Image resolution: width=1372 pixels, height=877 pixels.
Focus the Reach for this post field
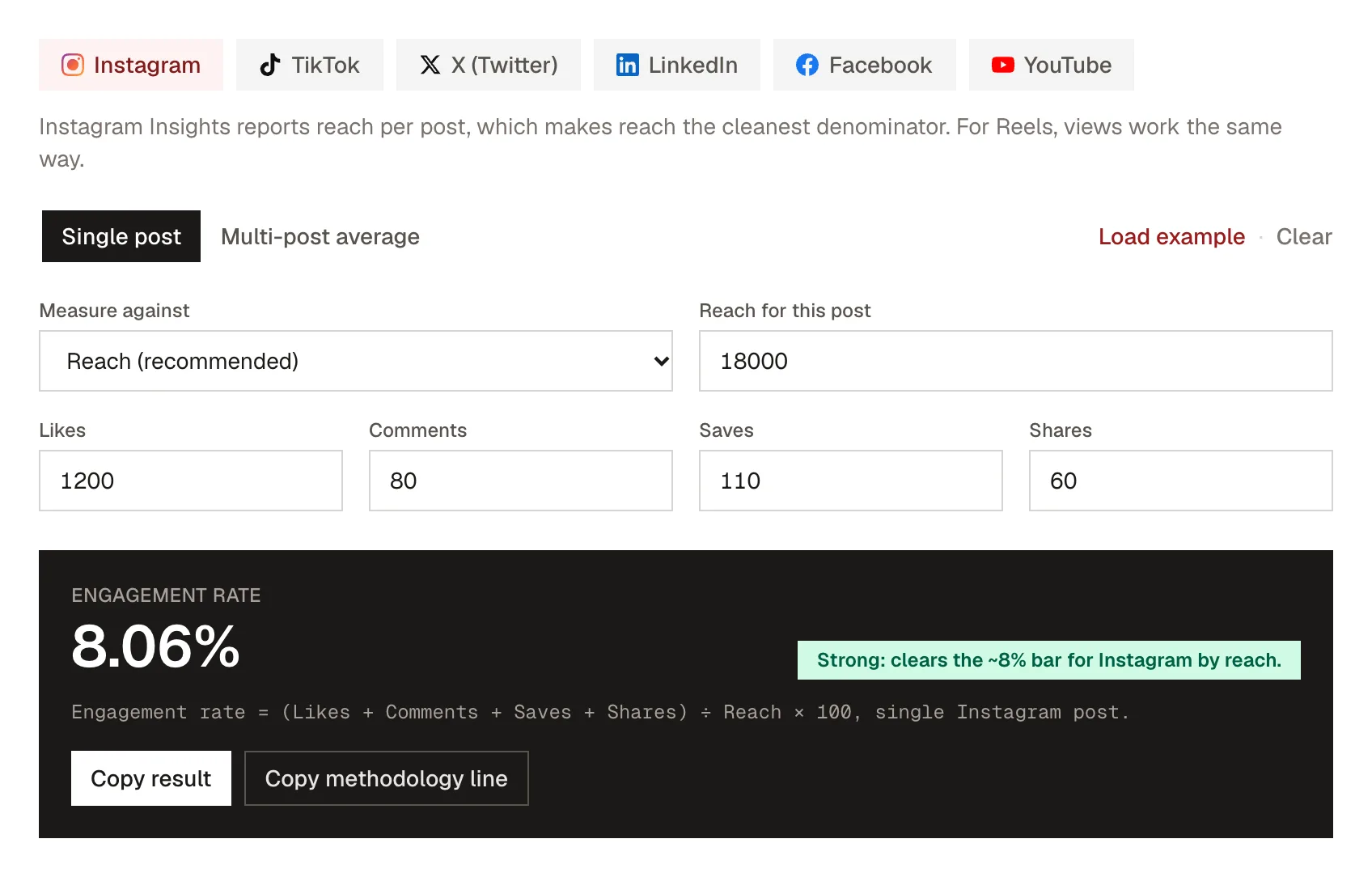[1016, 361]
